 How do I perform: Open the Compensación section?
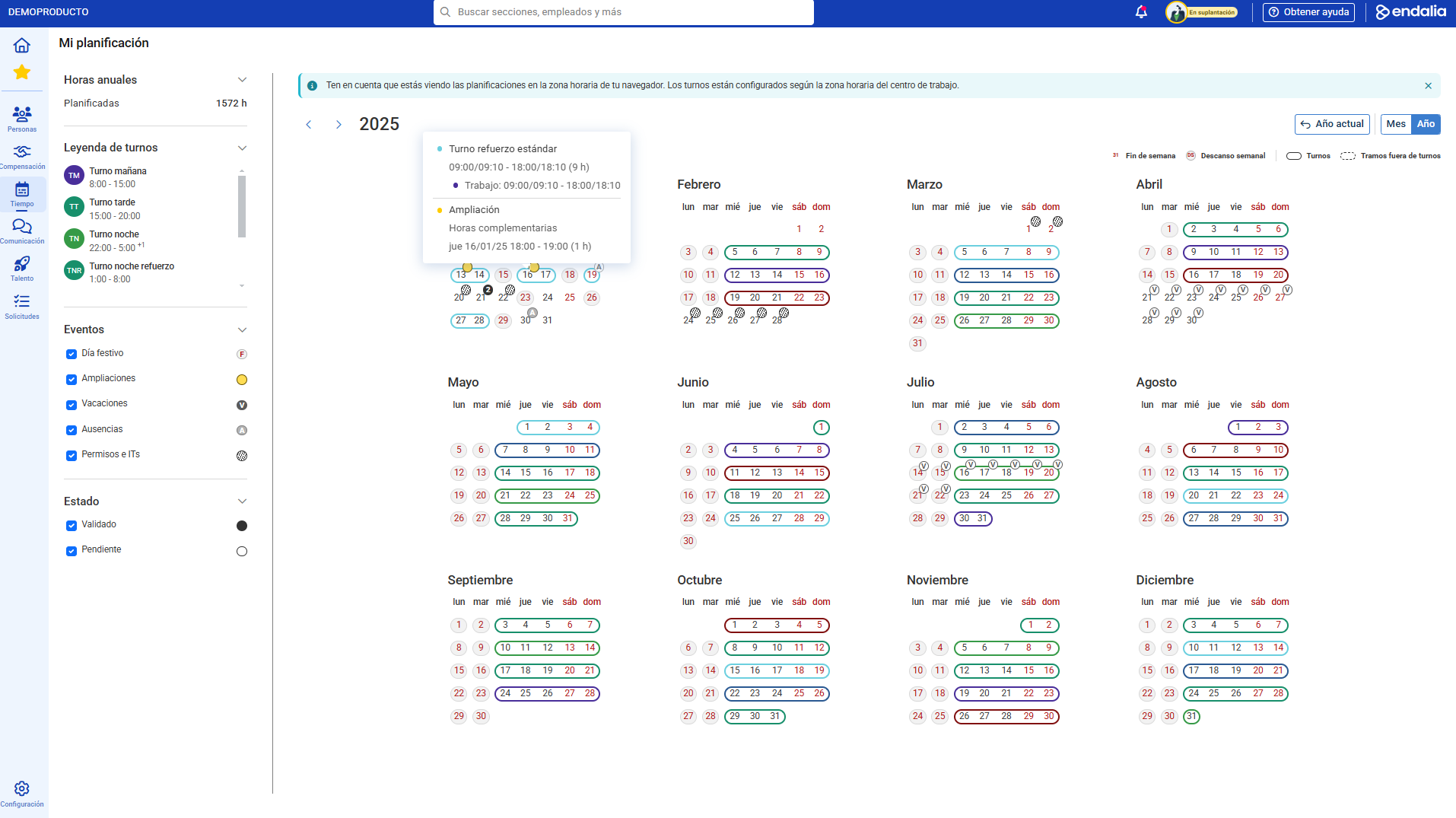tap(22, 157)
